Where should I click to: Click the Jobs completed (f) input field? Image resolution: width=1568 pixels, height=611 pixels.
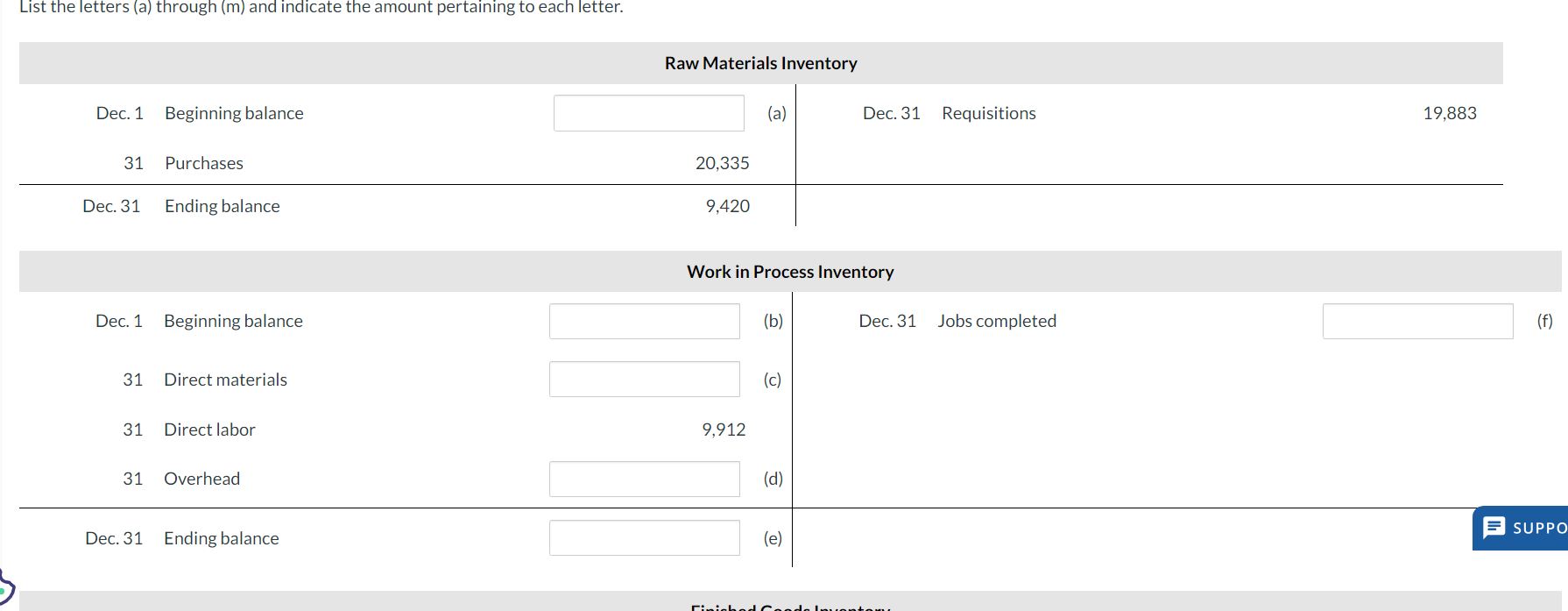tap(1418, 321)
